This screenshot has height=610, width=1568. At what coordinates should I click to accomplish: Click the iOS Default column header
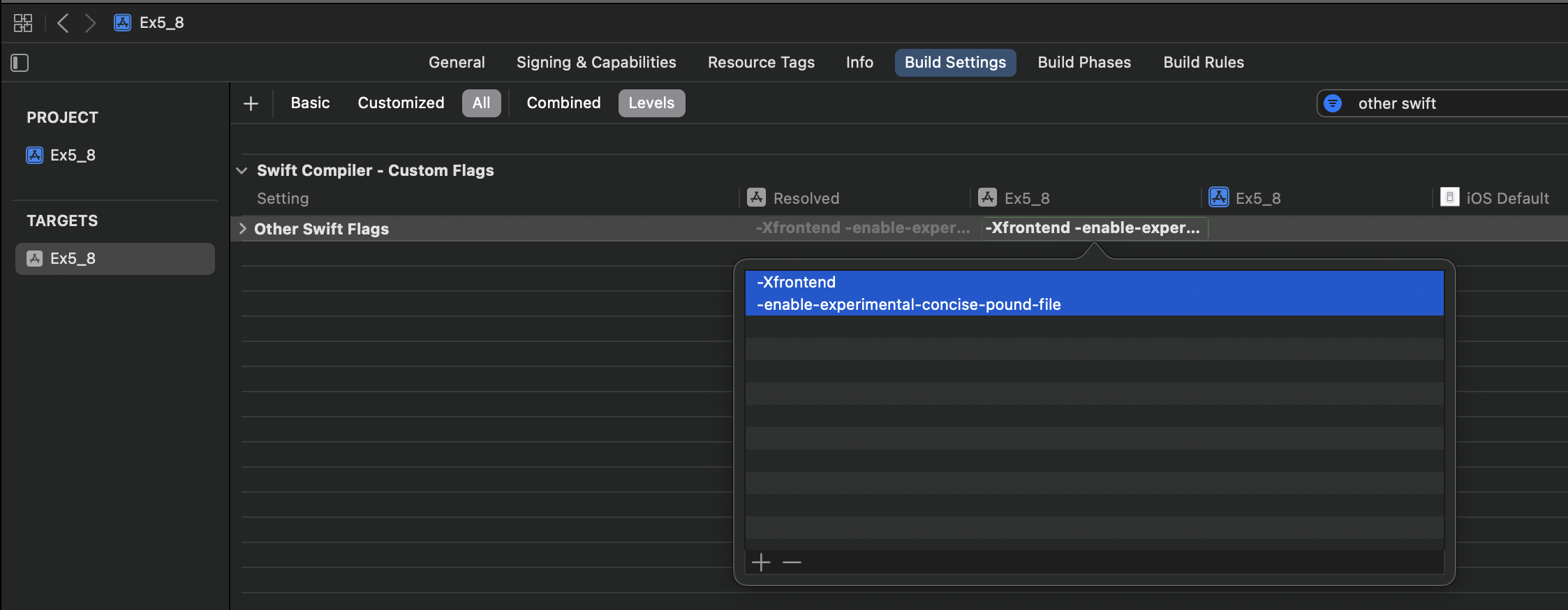pos(1507,198)
